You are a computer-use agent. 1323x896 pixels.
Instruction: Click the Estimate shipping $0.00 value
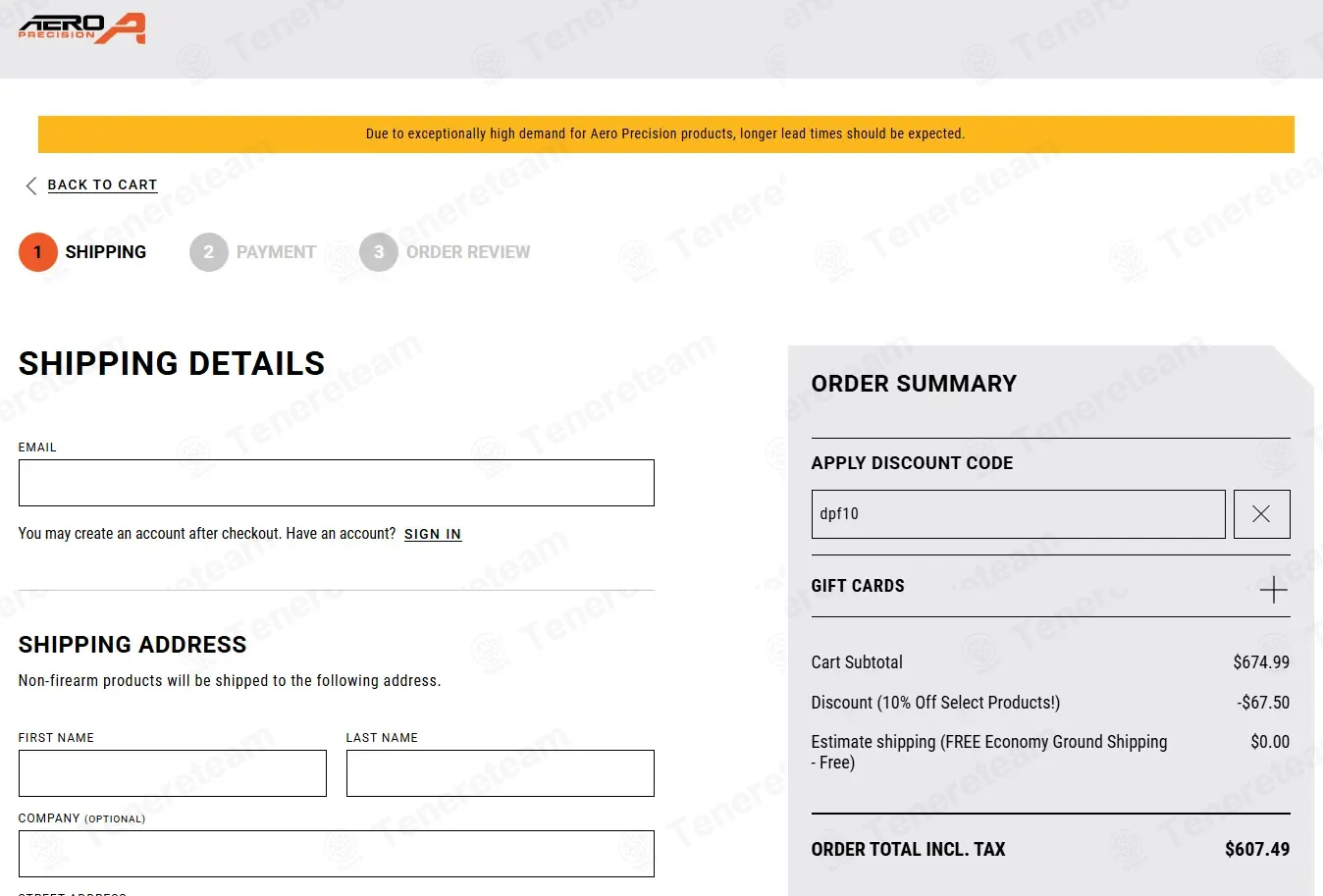[x=1270, y=742]
